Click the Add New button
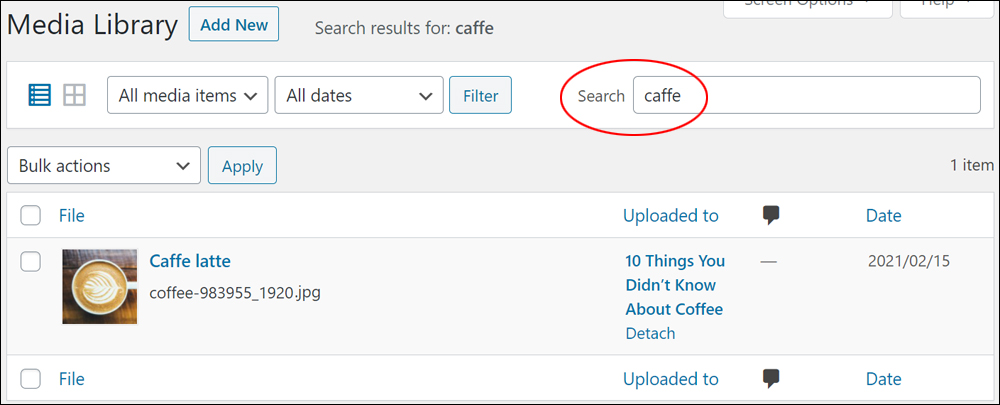 pos(234,24)
